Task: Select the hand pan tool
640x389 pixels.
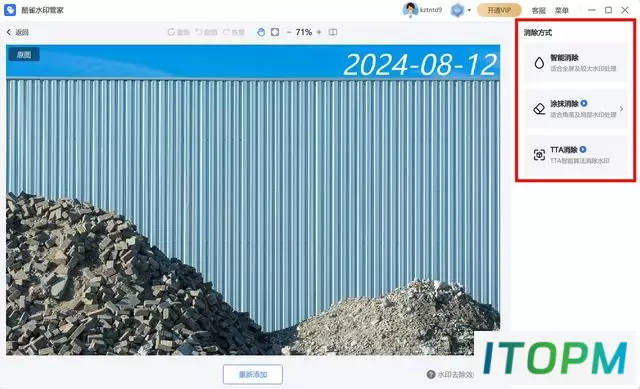Action: [x=261, y=32]
